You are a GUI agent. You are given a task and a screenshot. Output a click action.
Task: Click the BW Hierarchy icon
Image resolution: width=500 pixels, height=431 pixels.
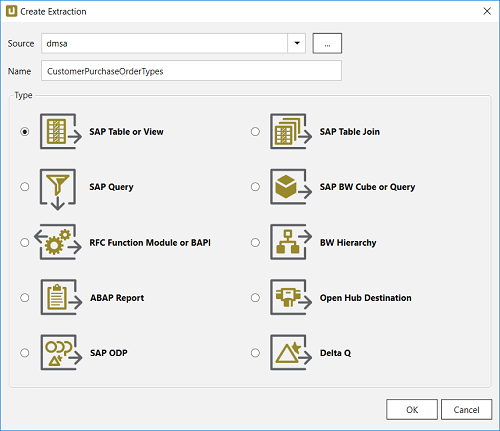[291, 242]
